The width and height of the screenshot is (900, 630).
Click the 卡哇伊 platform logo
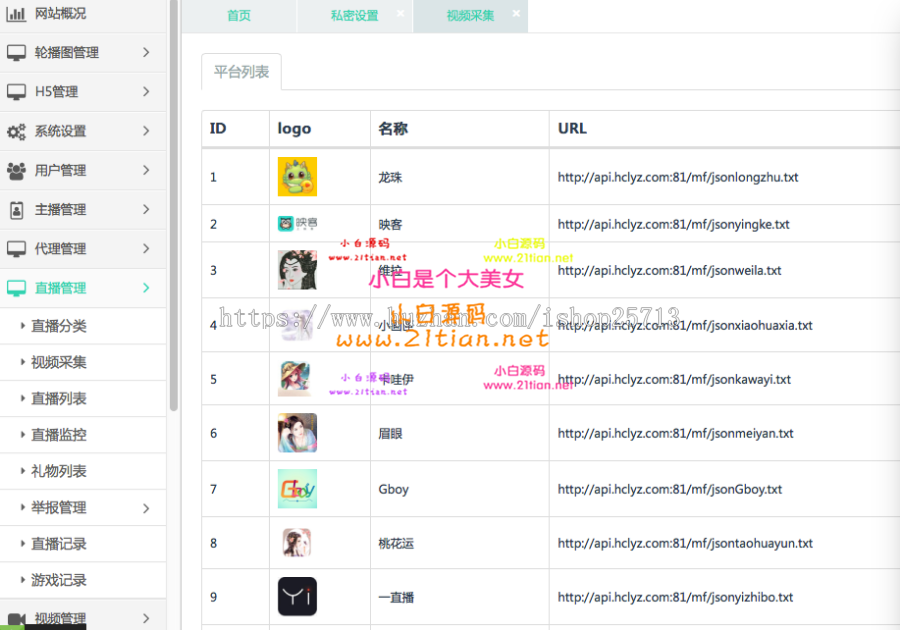[296, 379]
